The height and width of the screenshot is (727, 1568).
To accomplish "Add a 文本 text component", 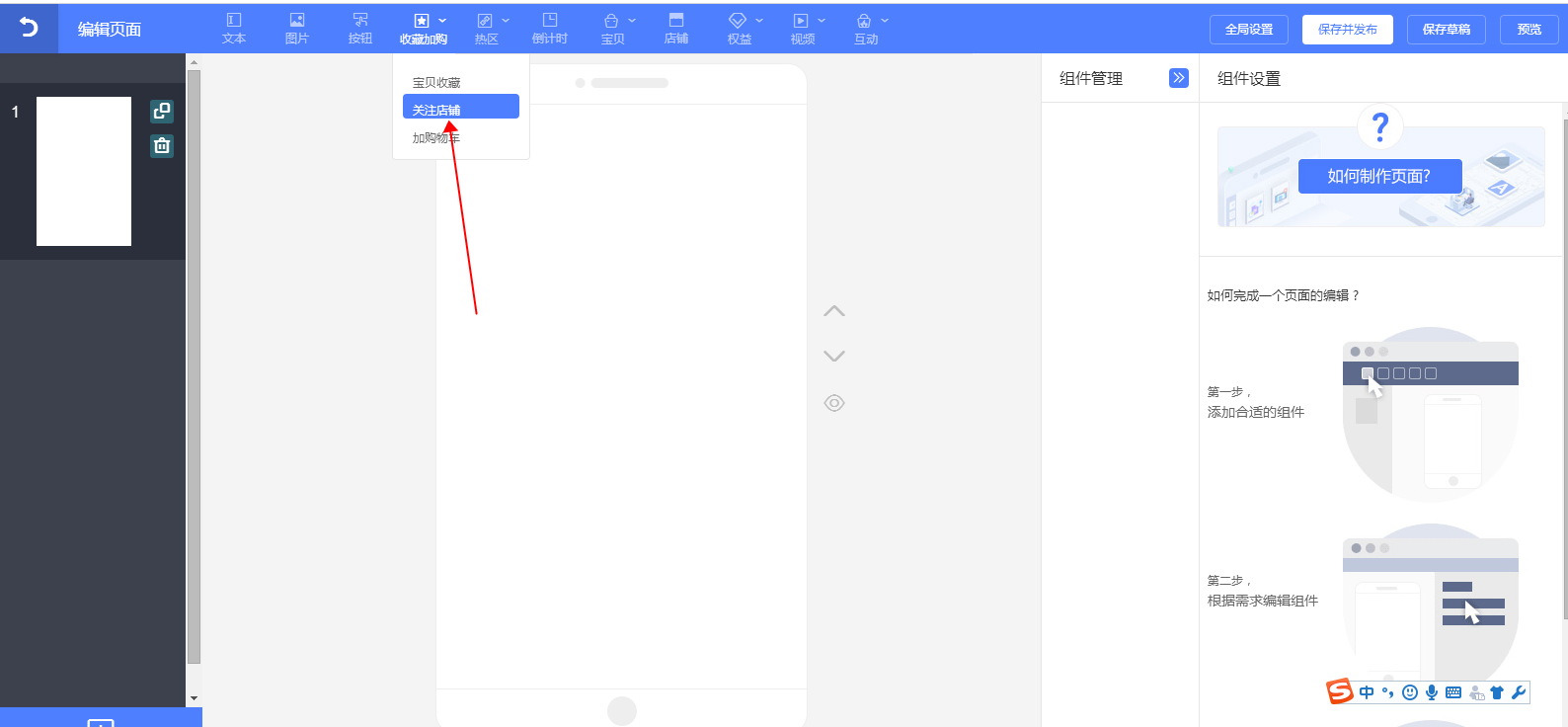I will pos(234,29).
